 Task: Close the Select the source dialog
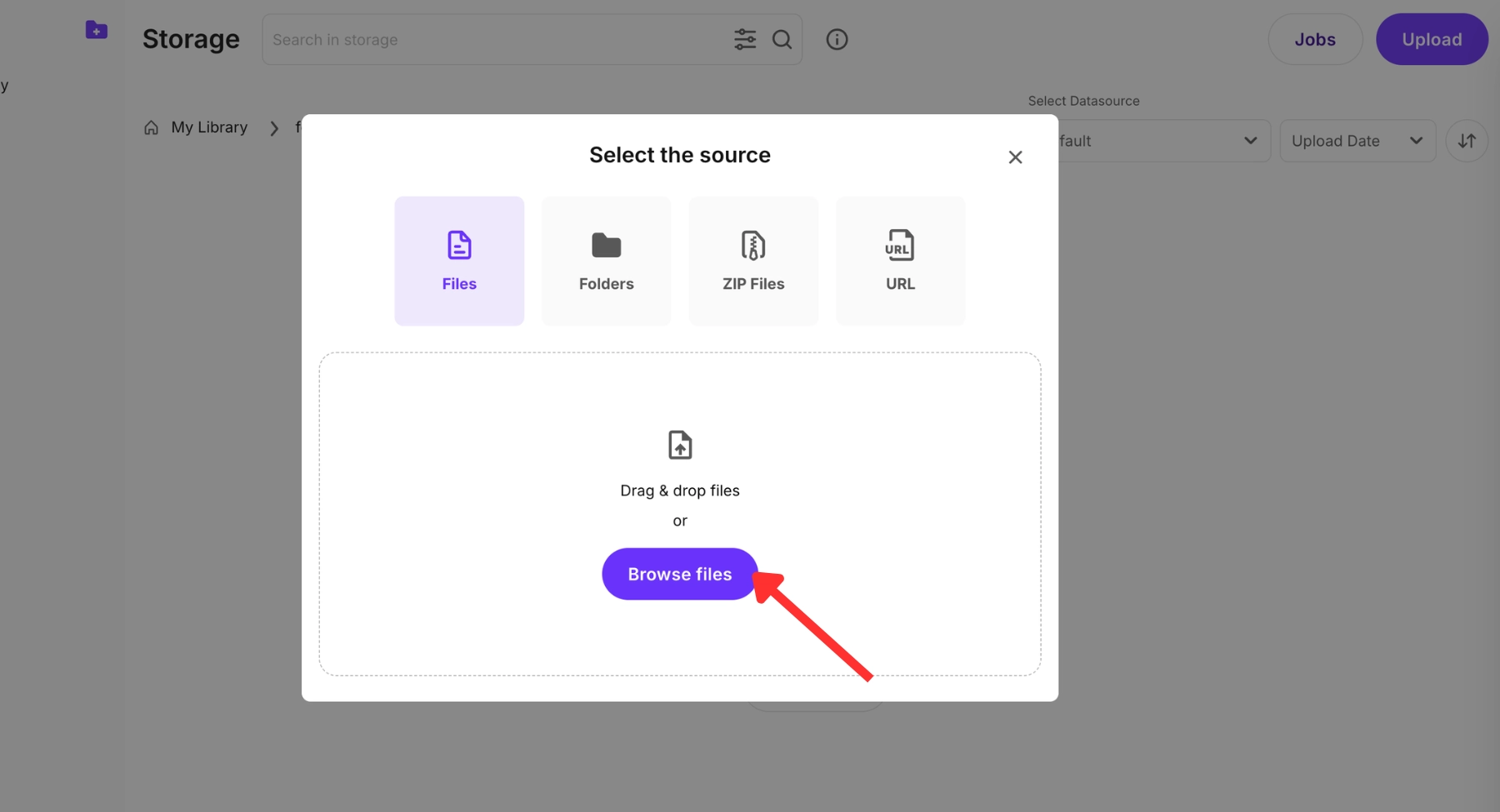(x=1015, y=157)
